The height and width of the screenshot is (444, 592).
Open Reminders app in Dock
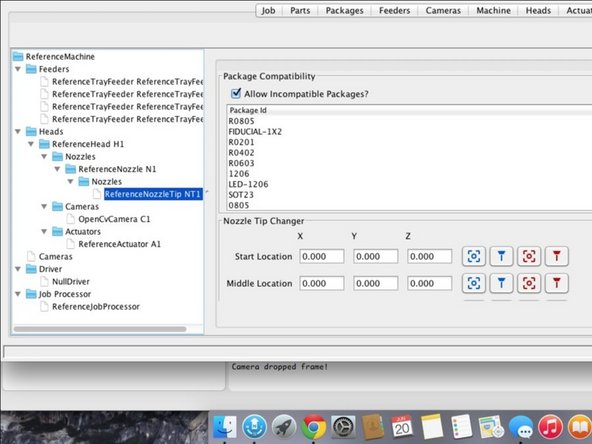tap(461, 427)
